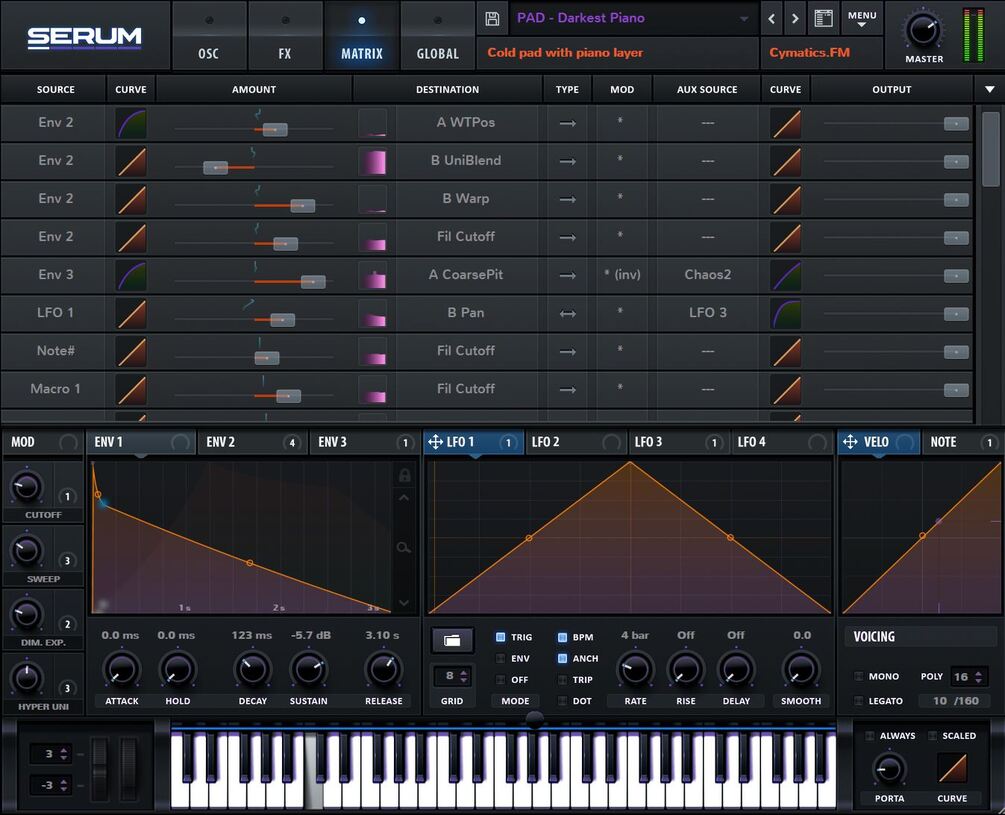This screenshot has width=1005, height=815.
Task: Click the VELO drag-assign cross icon
Action: pyautogui.click(x=850, y=442)
